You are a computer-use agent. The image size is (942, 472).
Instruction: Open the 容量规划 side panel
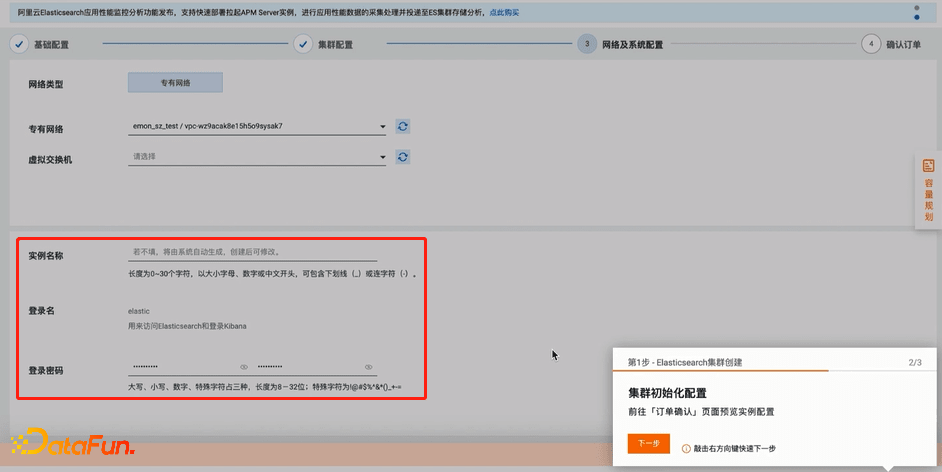928,190
